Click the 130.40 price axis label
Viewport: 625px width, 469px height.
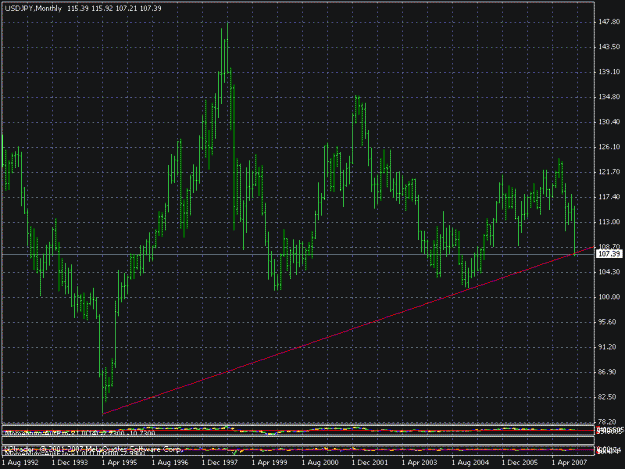(x=609, y=122)
